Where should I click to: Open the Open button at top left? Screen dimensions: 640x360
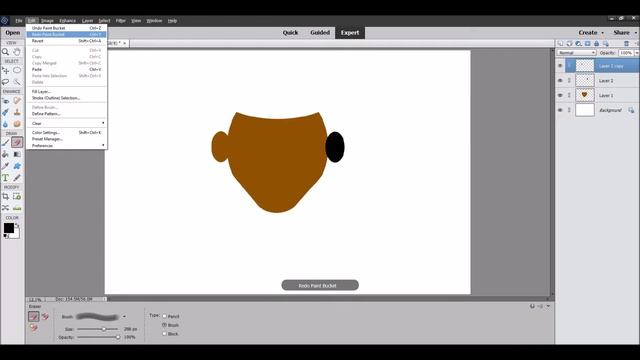tap(13, 33)
